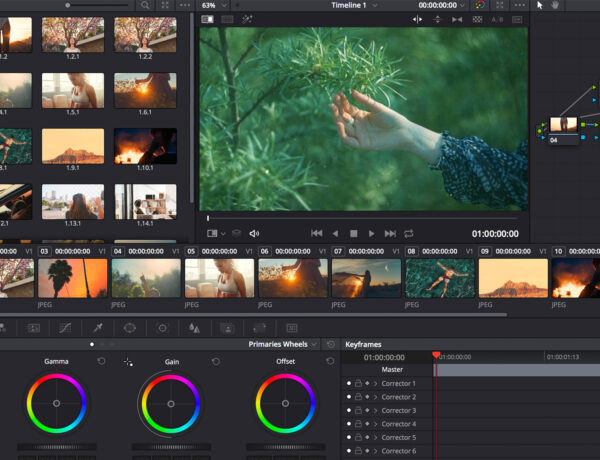Toggle loop playback in viewer

(409, 233)
